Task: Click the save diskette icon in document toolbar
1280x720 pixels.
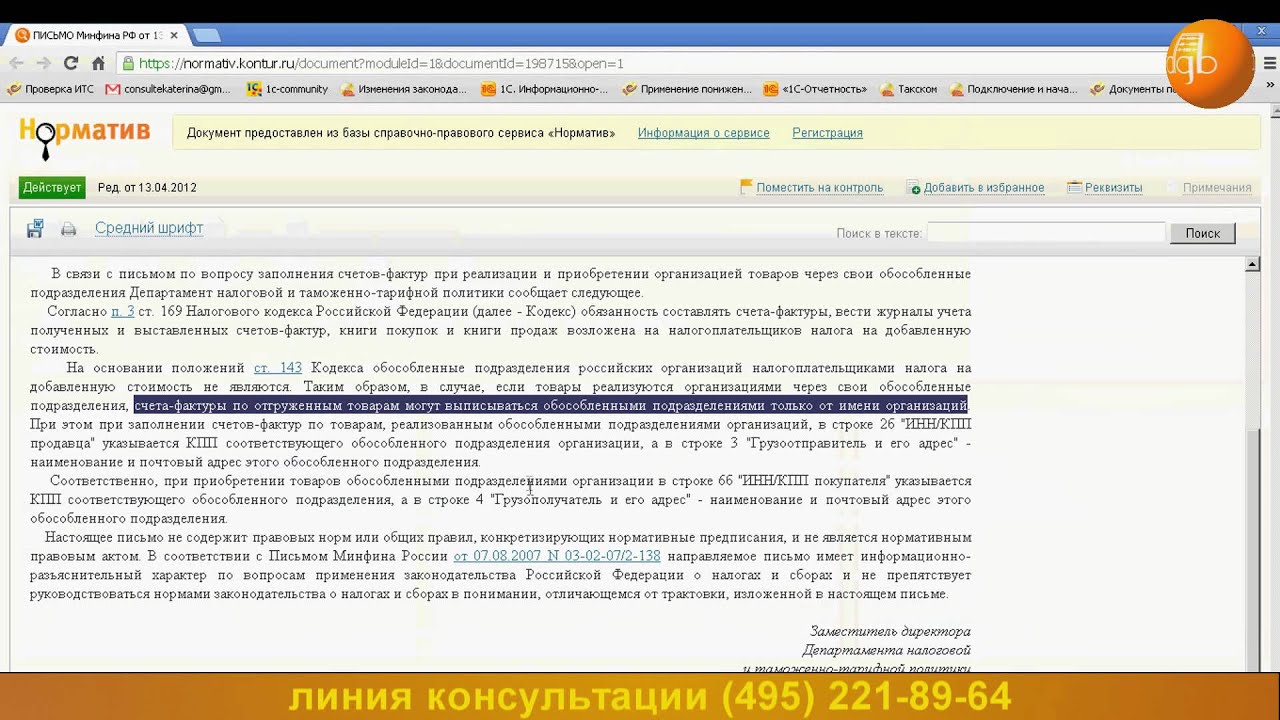Action: click(x=35, y=229)
